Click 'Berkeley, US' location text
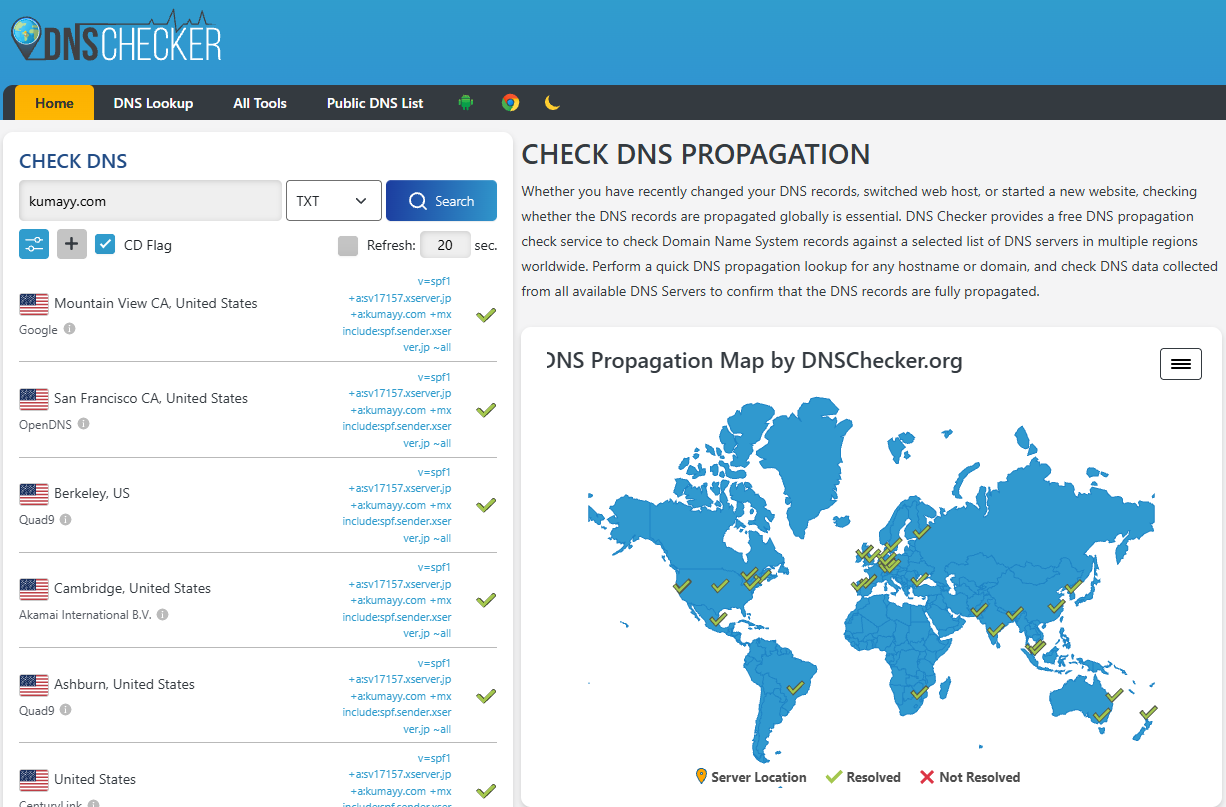 click(92, 493)
